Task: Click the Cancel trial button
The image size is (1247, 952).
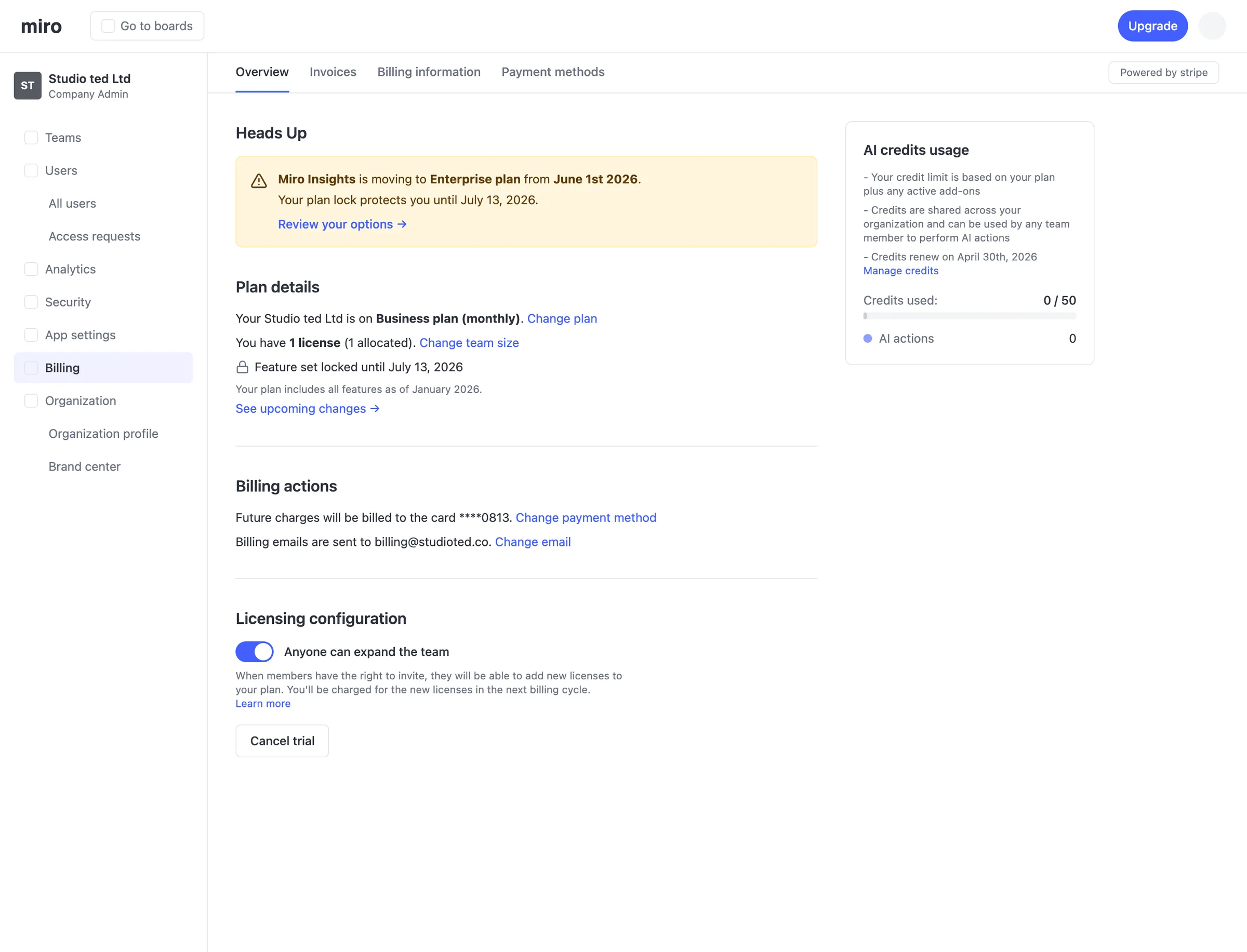Action: (x=282, y=741)
